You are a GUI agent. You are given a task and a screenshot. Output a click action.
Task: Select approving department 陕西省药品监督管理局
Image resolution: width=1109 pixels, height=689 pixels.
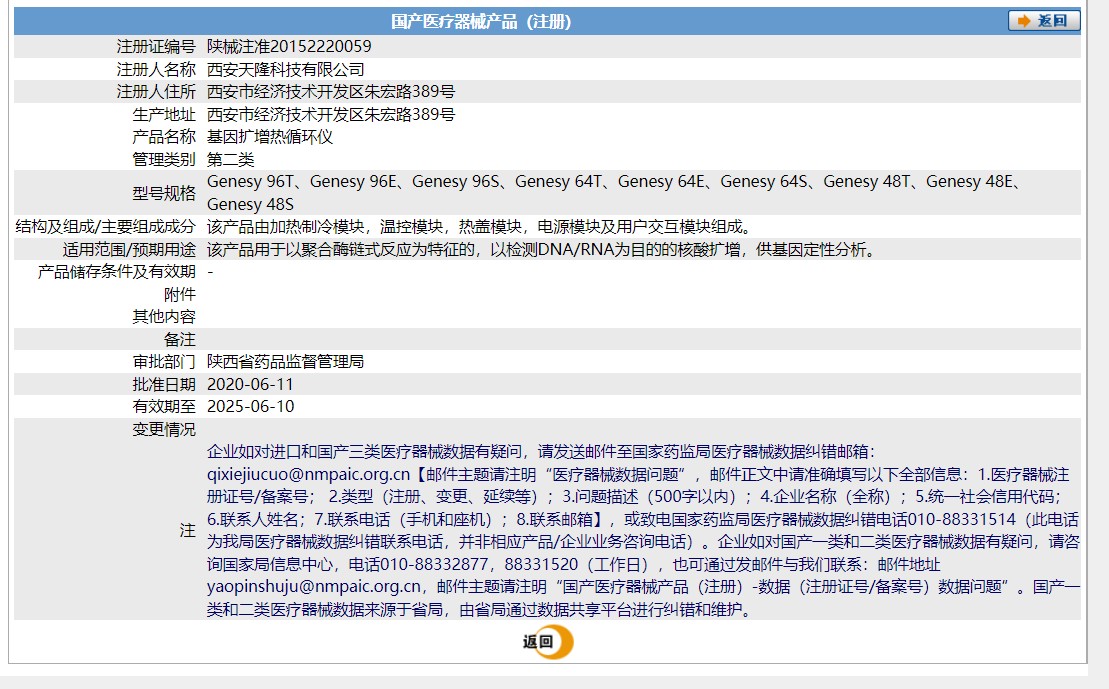pos(285,362)
